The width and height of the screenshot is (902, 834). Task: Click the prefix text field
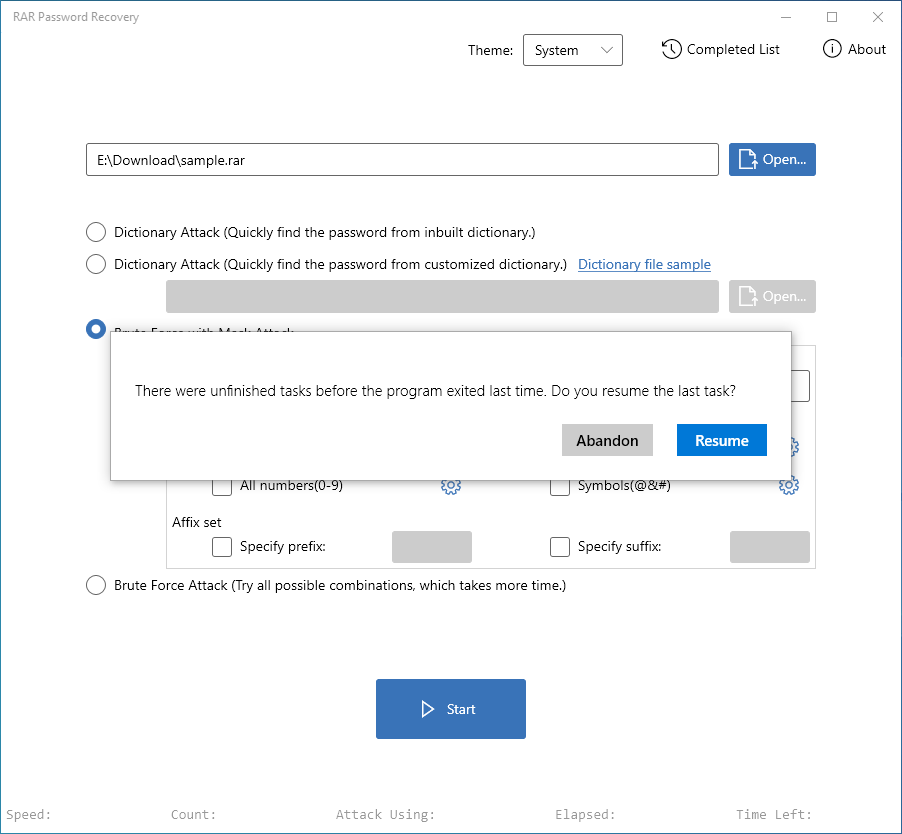(432, 547)
